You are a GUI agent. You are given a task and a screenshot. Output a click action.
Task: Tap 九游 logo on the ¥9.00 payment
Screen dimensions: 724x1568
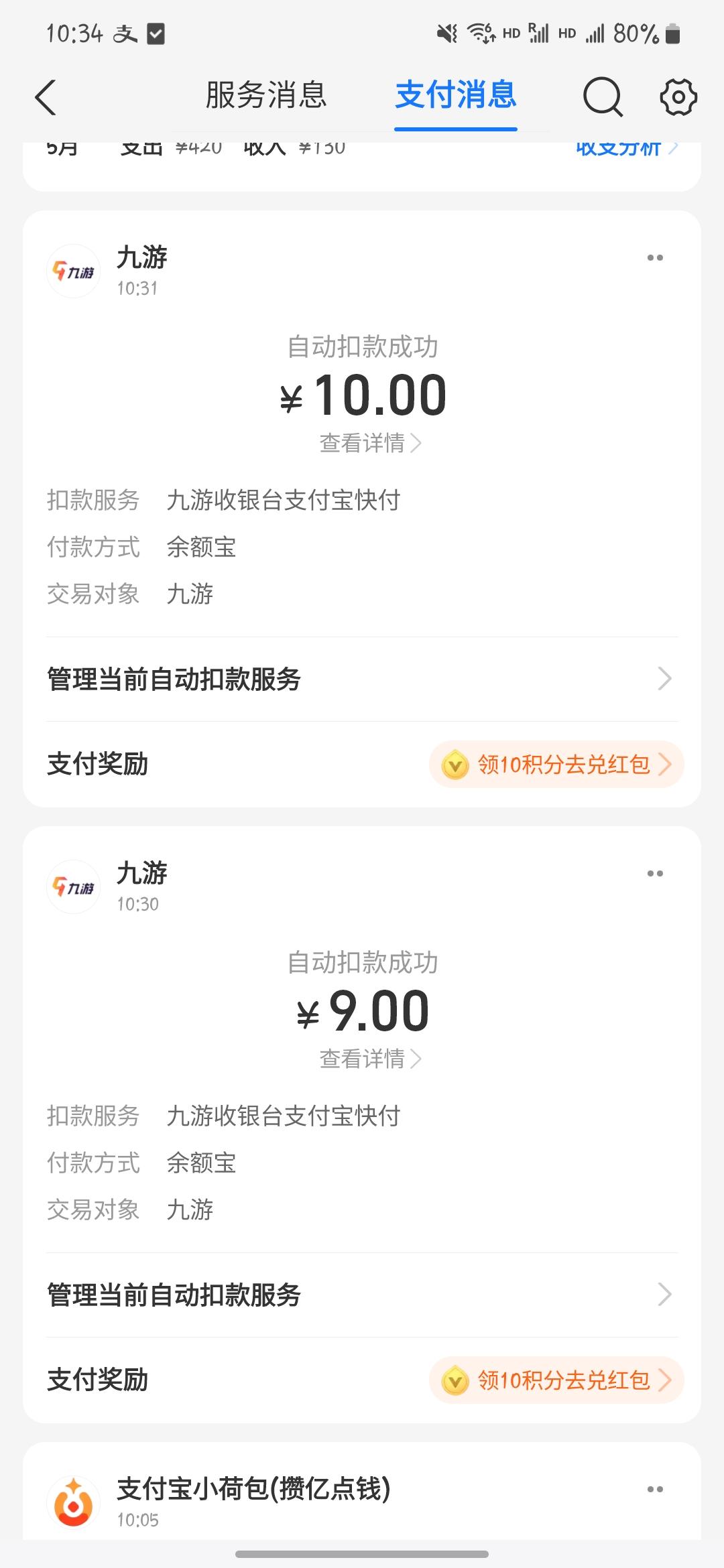coord(73,887)
